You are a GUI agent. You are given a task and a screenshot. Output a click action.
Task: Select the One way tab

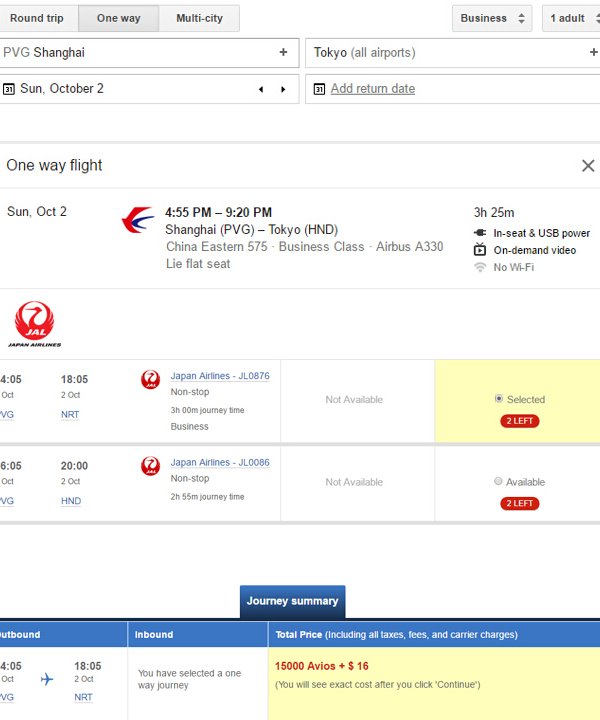click(118, 18)
